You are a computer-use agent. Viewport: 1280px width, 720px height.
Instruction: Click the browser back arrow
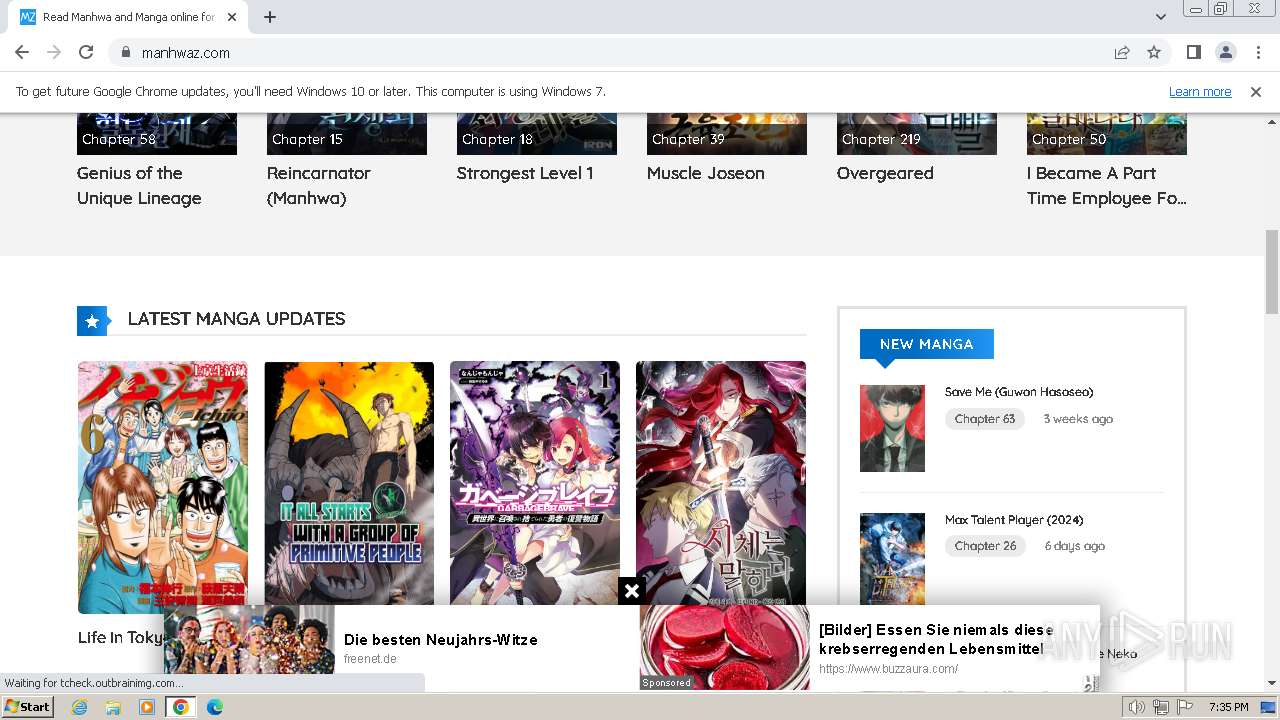point(22,52)
